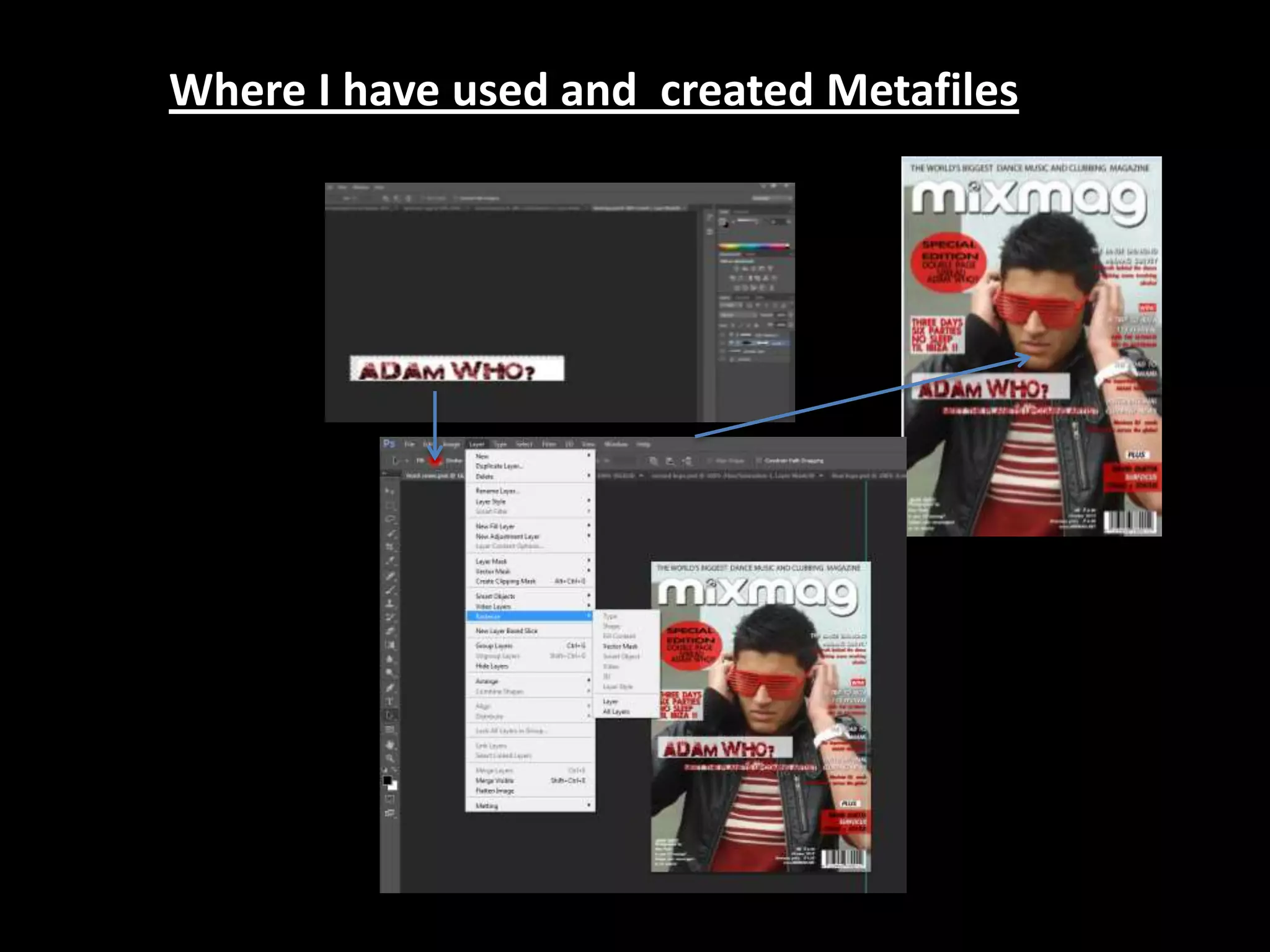Select the Dodge tool

pos(389,673)
